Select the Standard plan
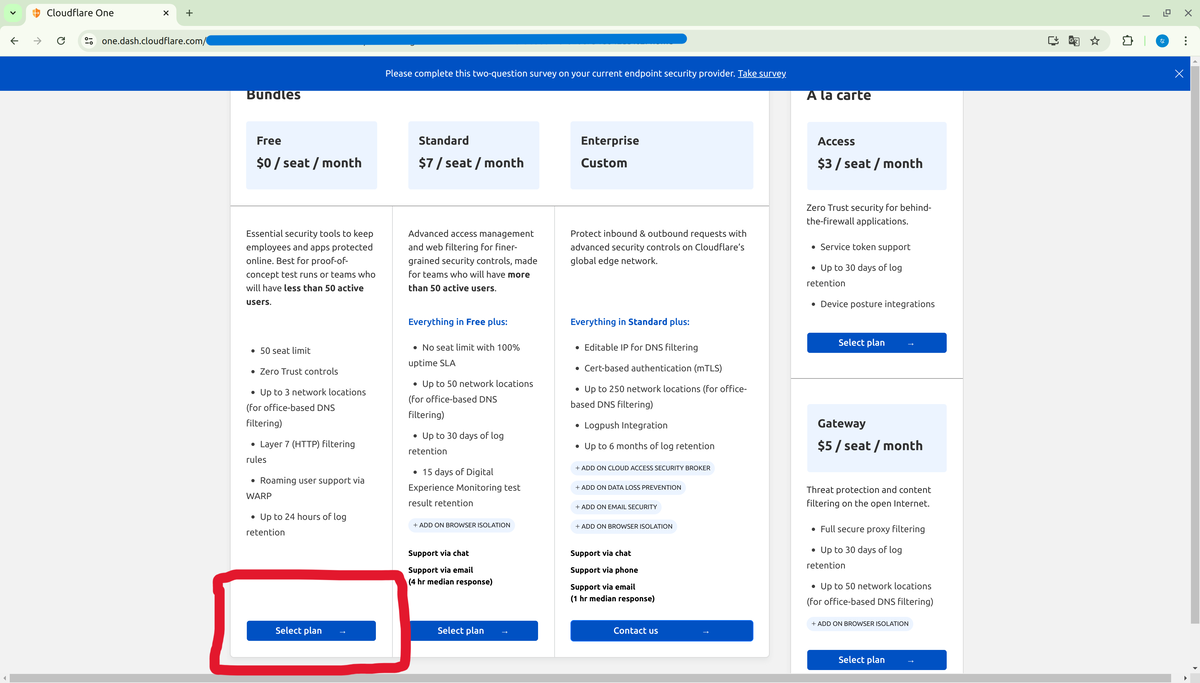The image size is (1200, 683). pos(473,631)
